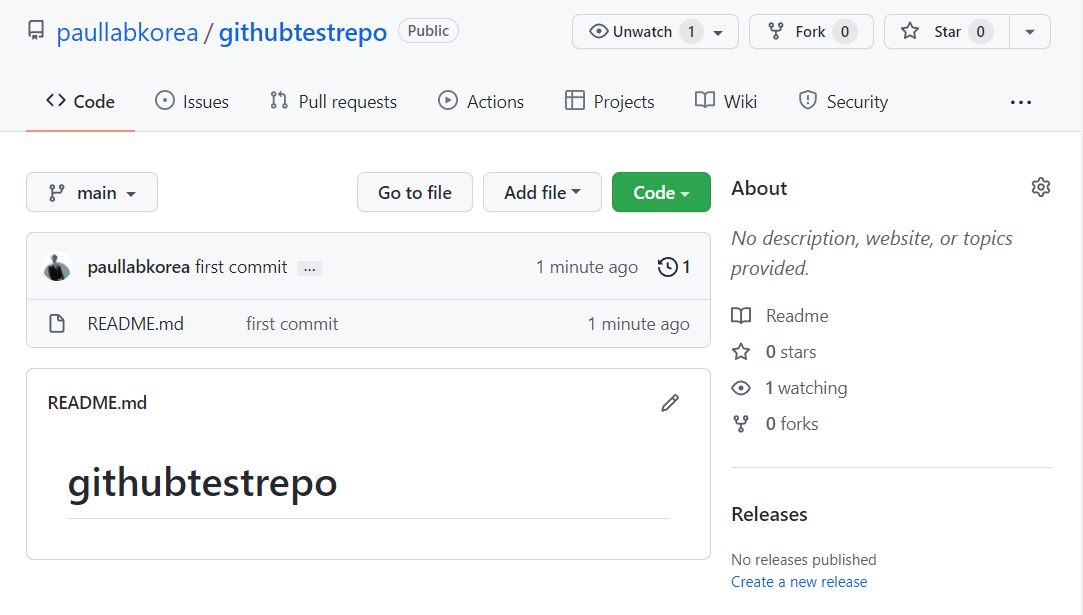Viewport: 1083px width, 615px height.
Task: Click the About heading
Action: click(x=759, y=188)
